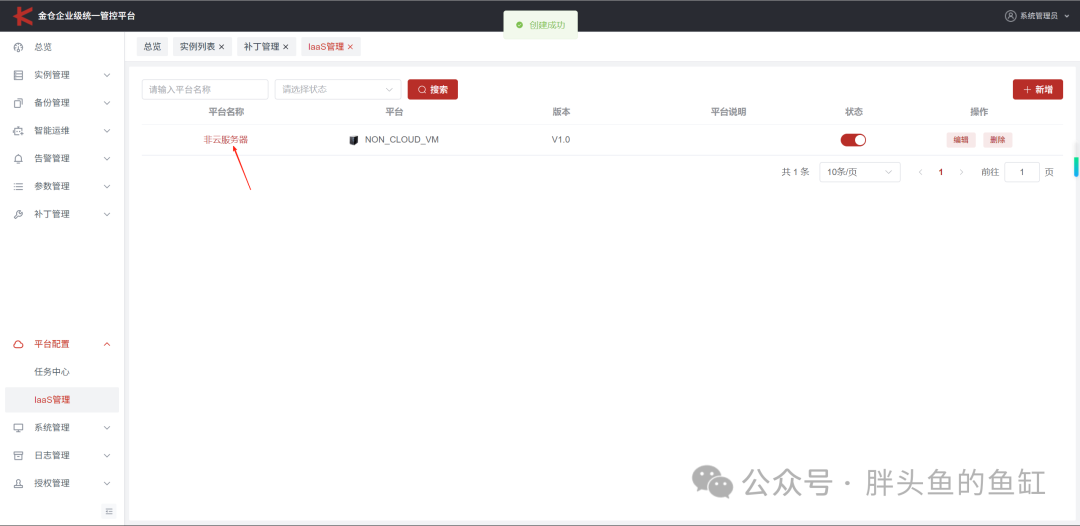The width and height of the screenshot is (1080, 526).
Task: Click the 平台配置 cloud icon
Action: (x=19, y=344)
